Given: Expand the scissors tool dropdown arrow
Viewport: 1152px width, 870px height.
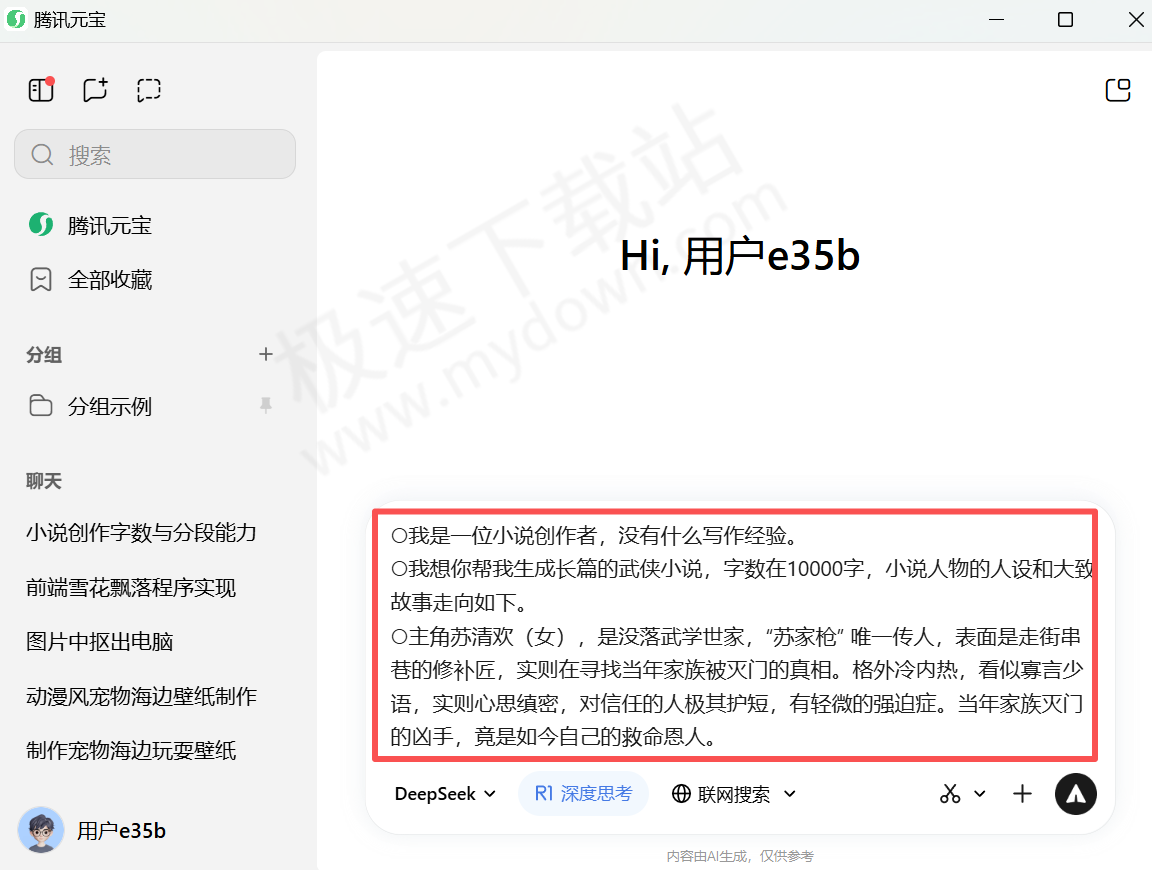Looking at the screenshot, I should tap(980, 794).
